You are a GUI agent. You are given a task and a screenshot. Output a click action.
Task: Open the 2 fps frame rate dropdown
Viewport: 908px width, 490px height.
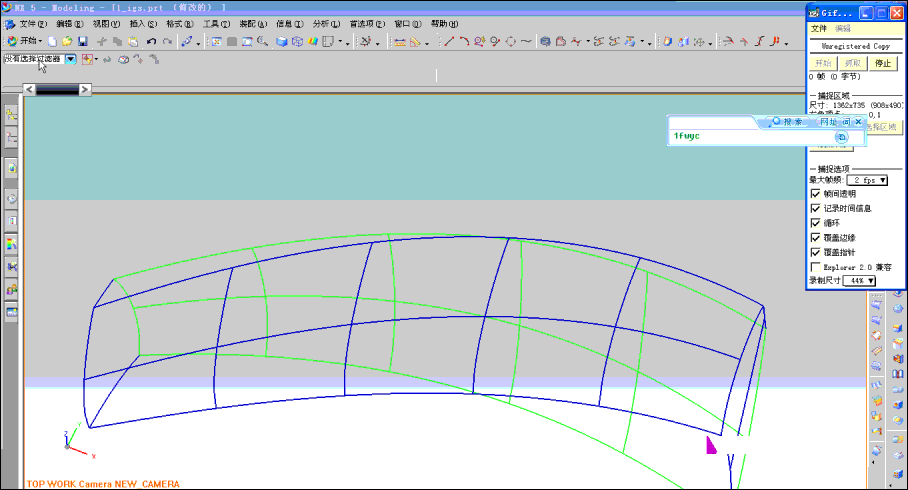point(867,180)
